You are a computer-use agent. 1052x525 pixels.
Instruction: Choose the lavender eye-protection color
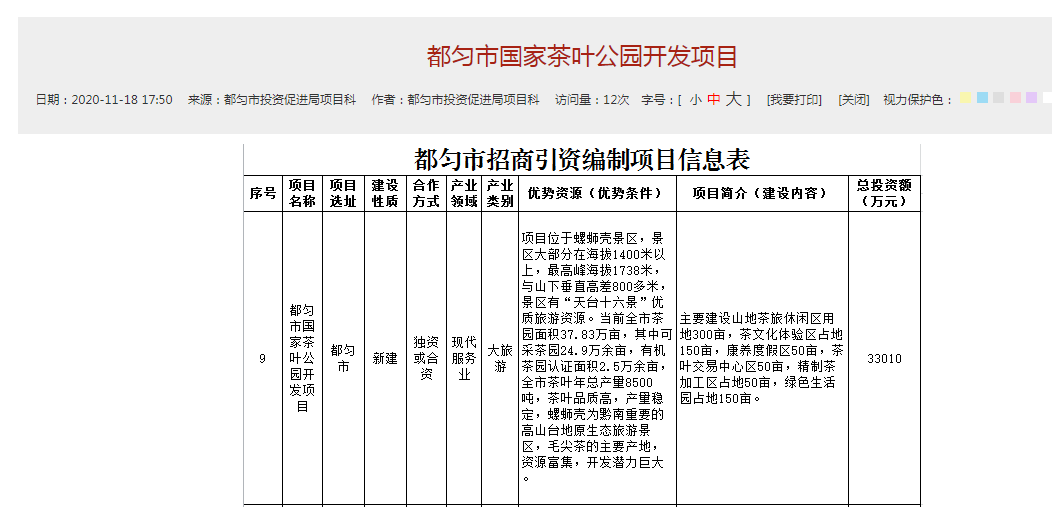[x=1031, y=97]
